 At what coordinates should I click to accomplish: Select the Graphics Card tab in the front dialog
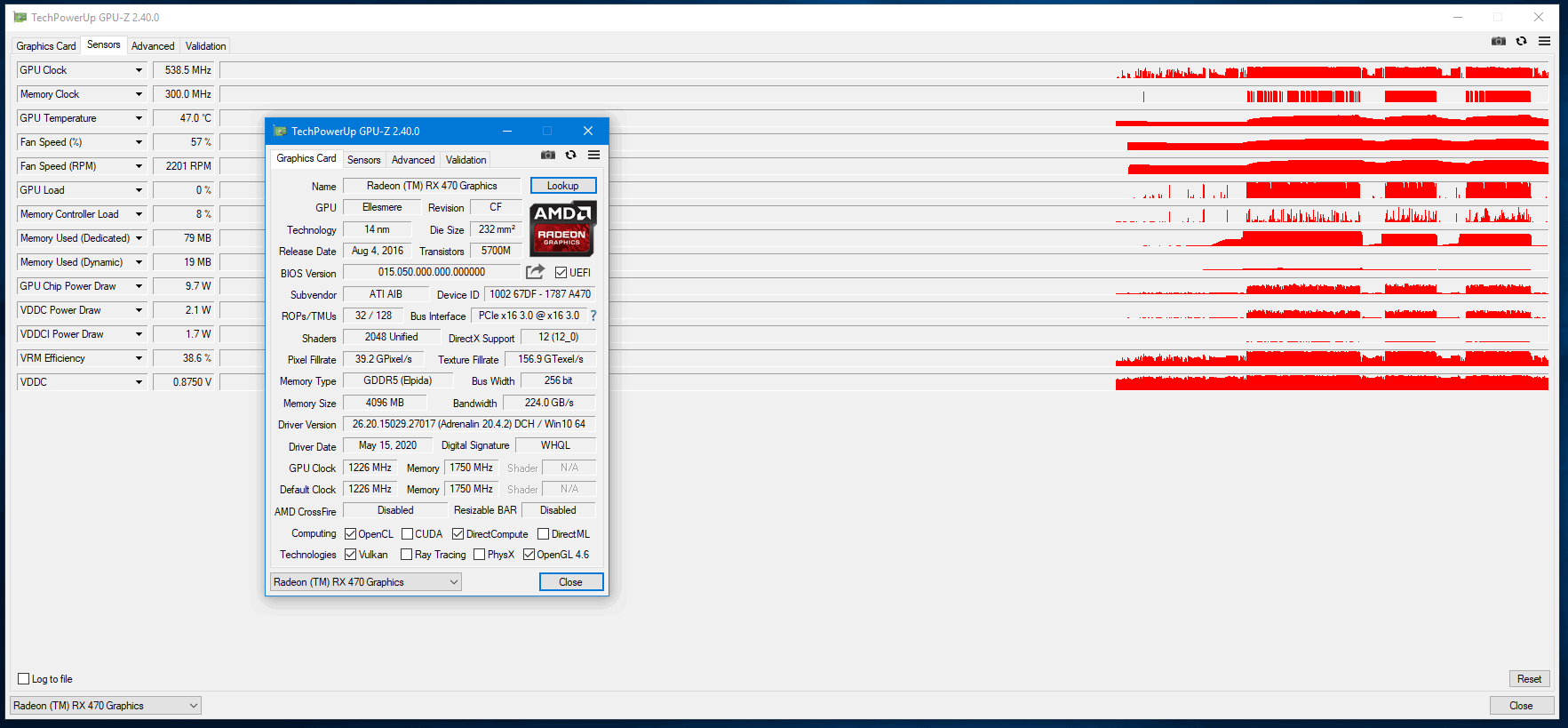click(x=306, y=158)
